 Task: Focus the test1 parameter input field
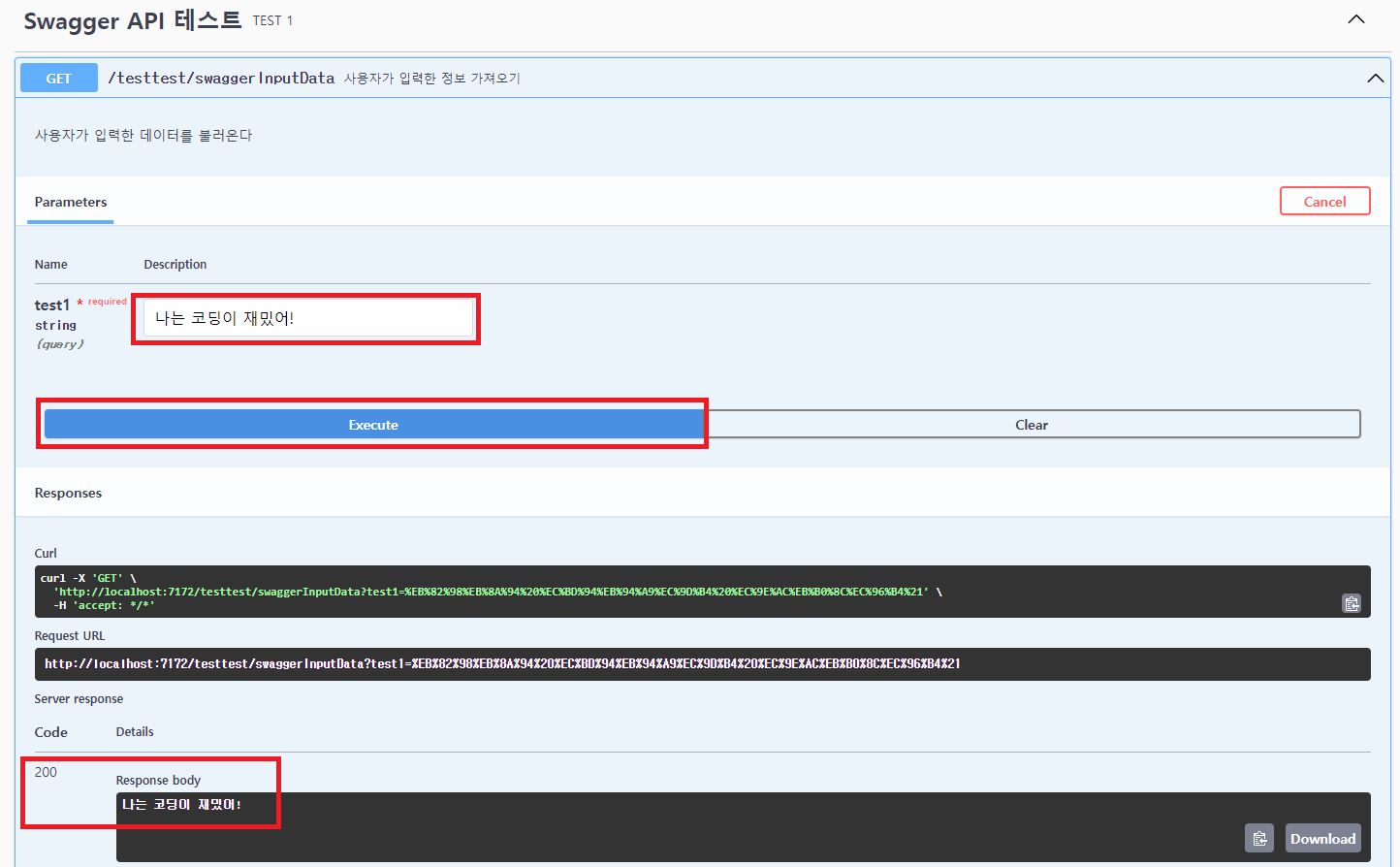(x=308, y=318)
